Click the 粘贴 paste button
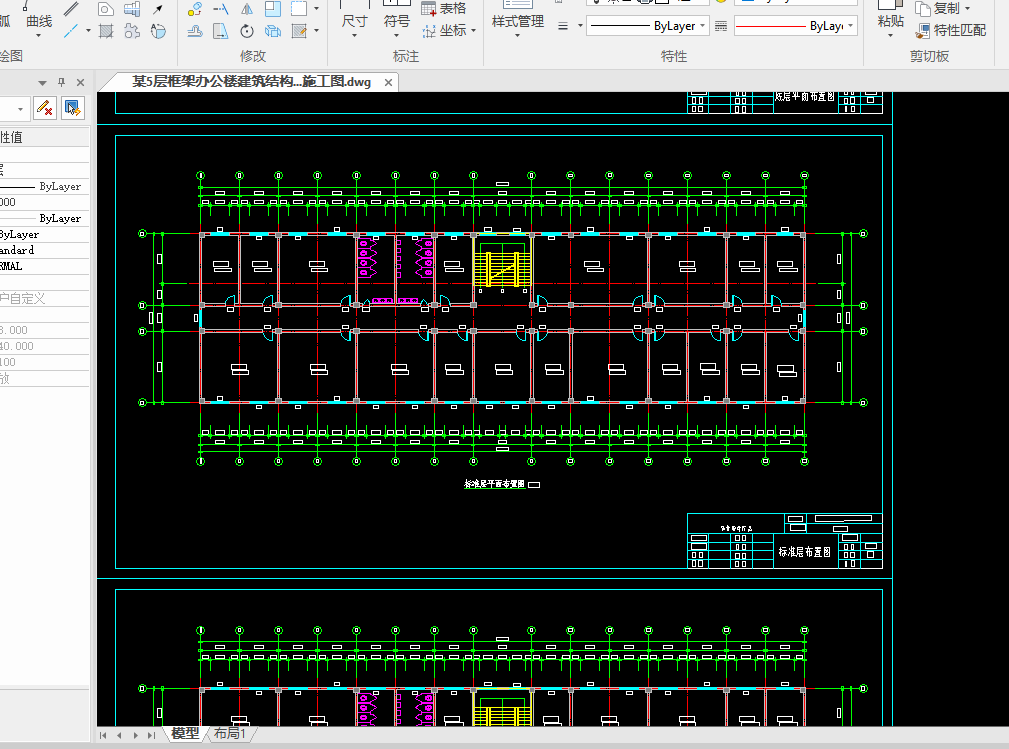Viewport: 1009px width, 749px height. point(891,20)
